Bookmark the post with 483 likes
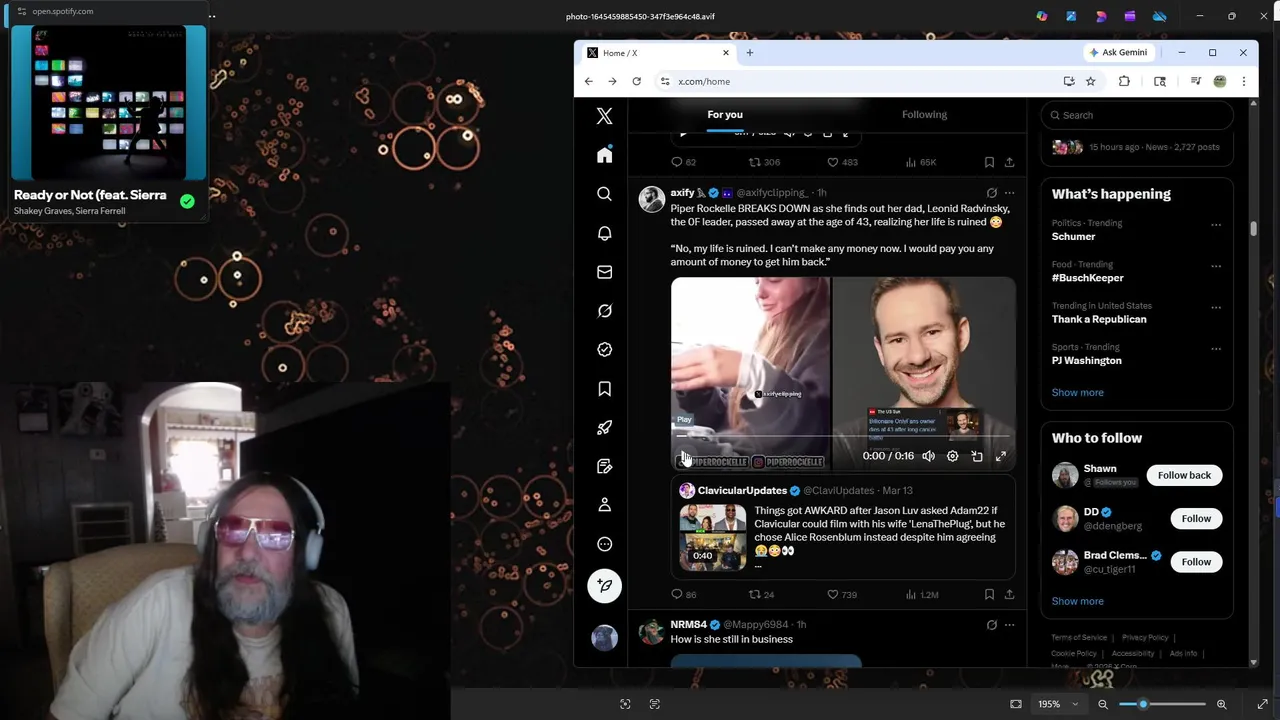Screen dimensions: 1280x720 click(989, 162)
